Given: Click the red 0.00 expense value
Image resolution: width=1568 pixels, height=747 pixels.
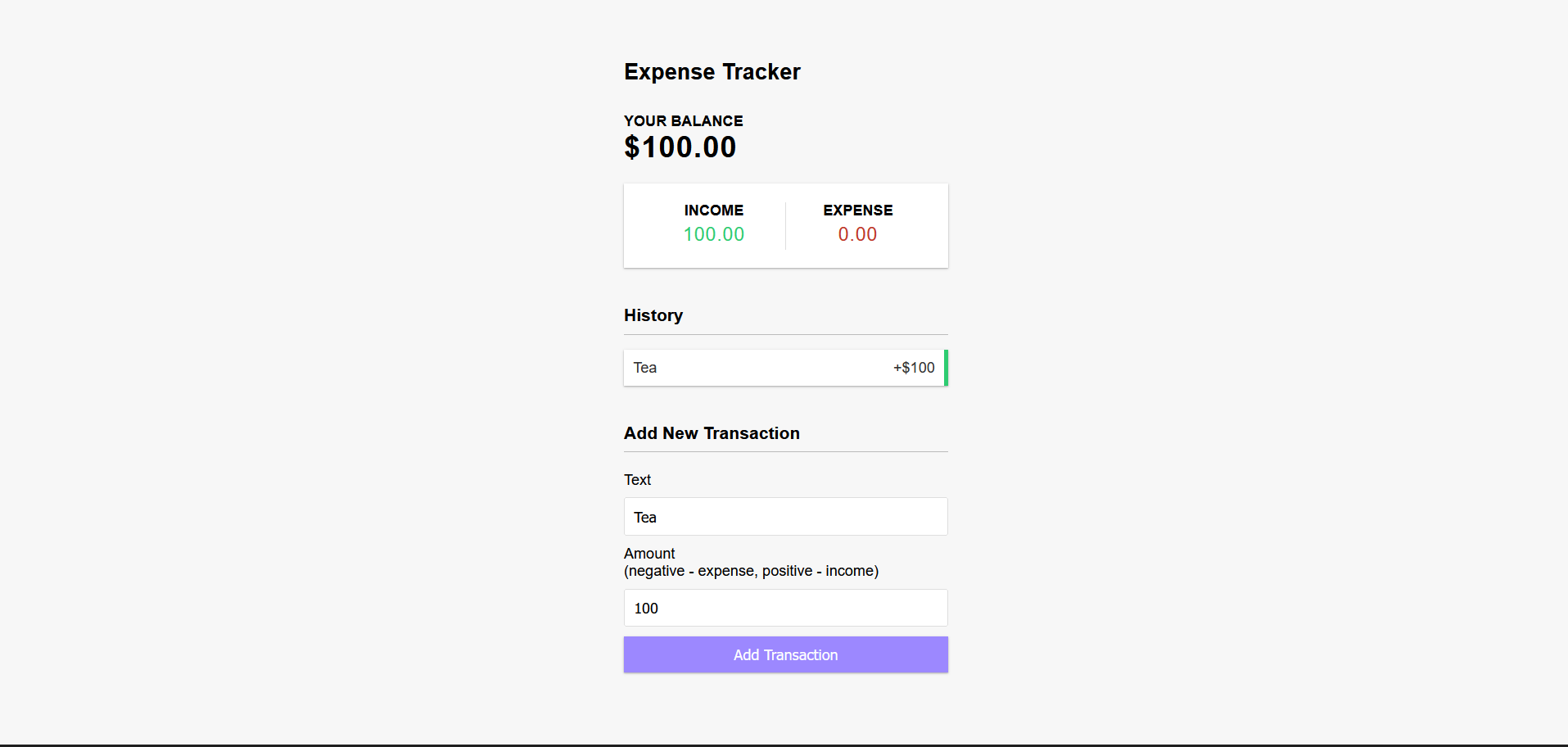Looking at the screenshot, I should [x=857, y=234].
